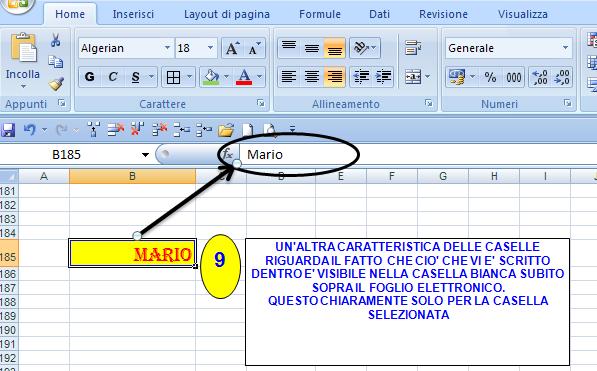
Task: Click the Incolla paste button
Action: (23, 56)
